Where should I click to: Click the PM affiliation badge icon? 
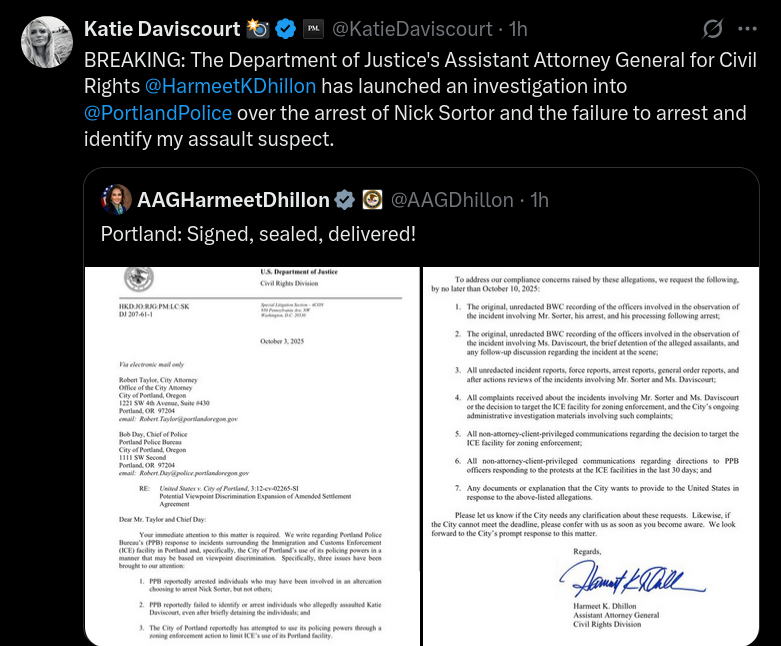pos(312,29)
